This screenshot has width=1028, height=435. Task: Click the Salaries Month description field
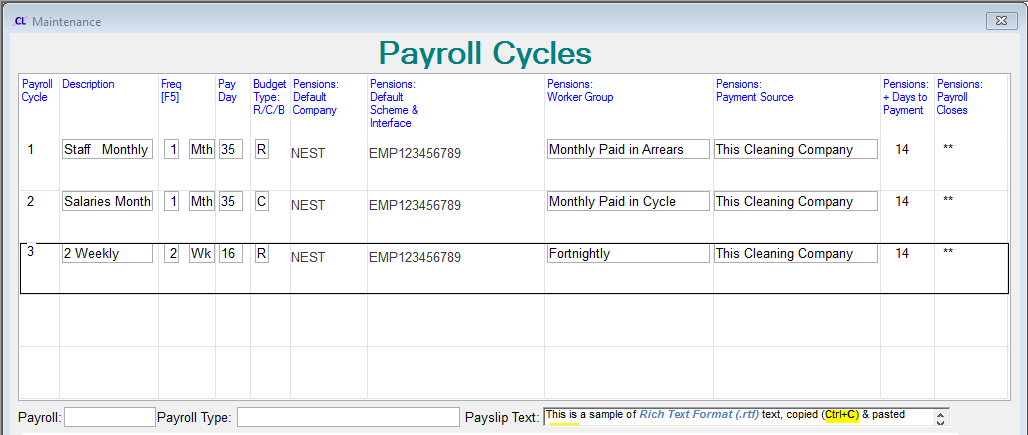pyautogui.click(x=107, y=201)
